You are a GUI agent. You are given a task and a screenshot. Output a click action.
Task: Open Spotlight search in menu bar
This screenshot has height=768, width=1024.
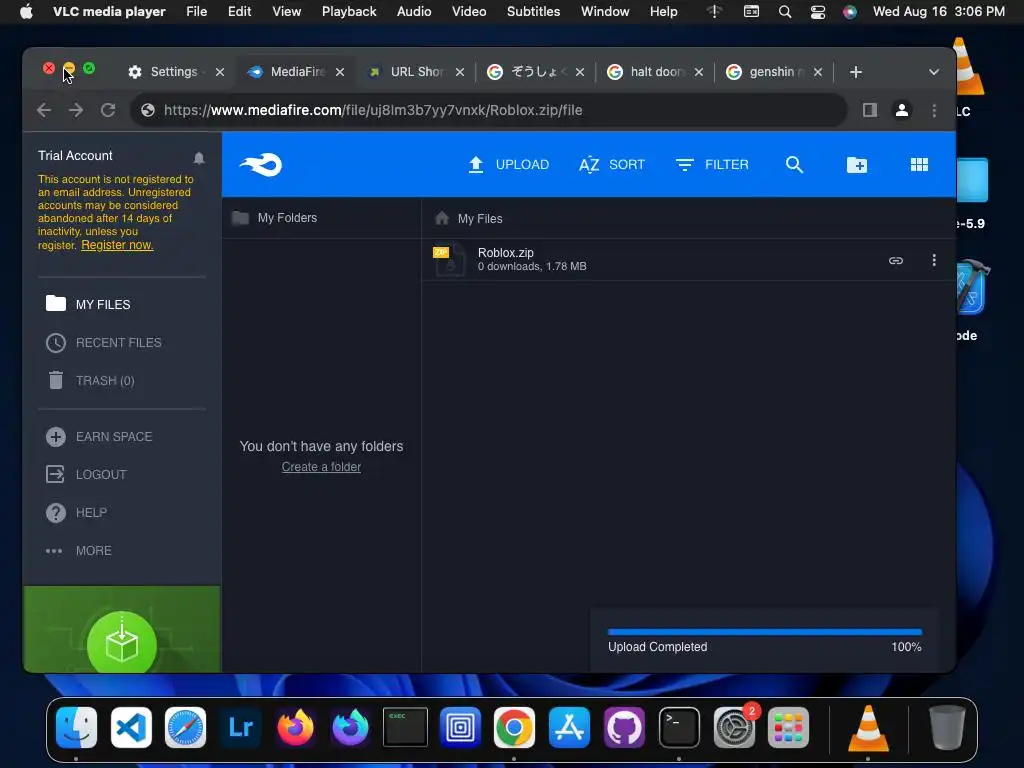[785, 12]
